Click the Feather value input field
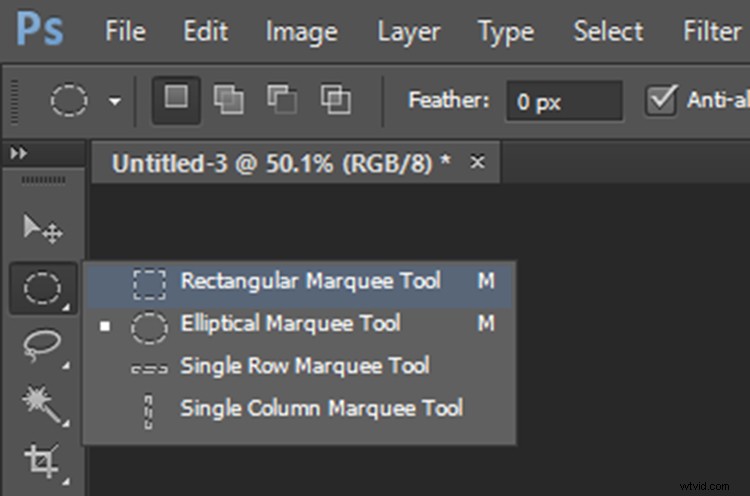750x496 pixels. point(562,101)
